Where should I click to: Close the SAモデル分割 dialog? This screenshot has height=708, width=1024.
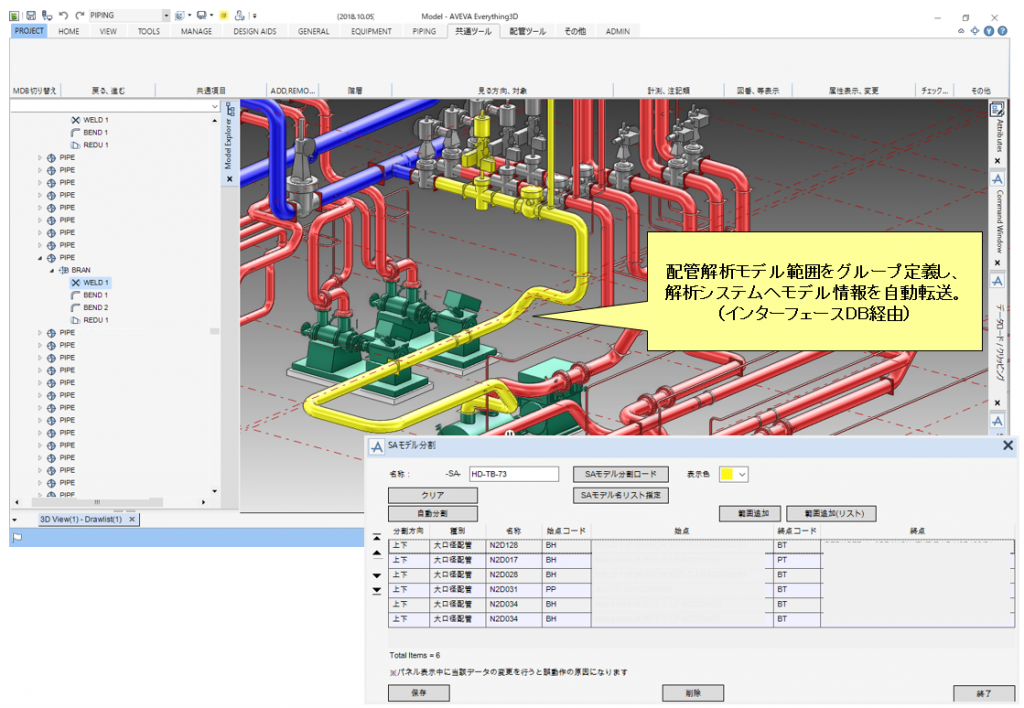point(1008,445)
